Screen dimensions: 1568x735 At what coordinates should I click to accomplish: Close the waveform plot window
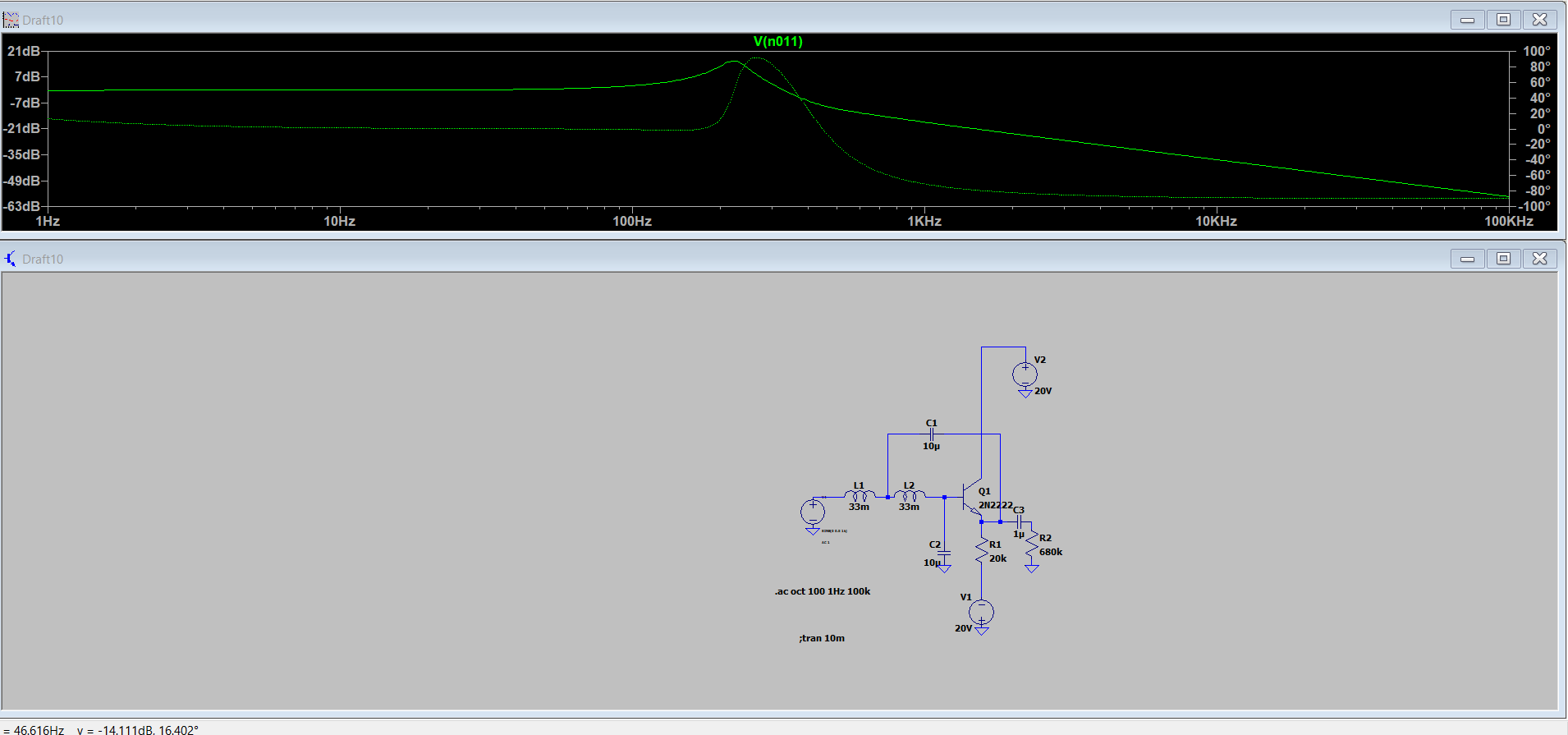pyautogui.click(x=1540, y=20)
